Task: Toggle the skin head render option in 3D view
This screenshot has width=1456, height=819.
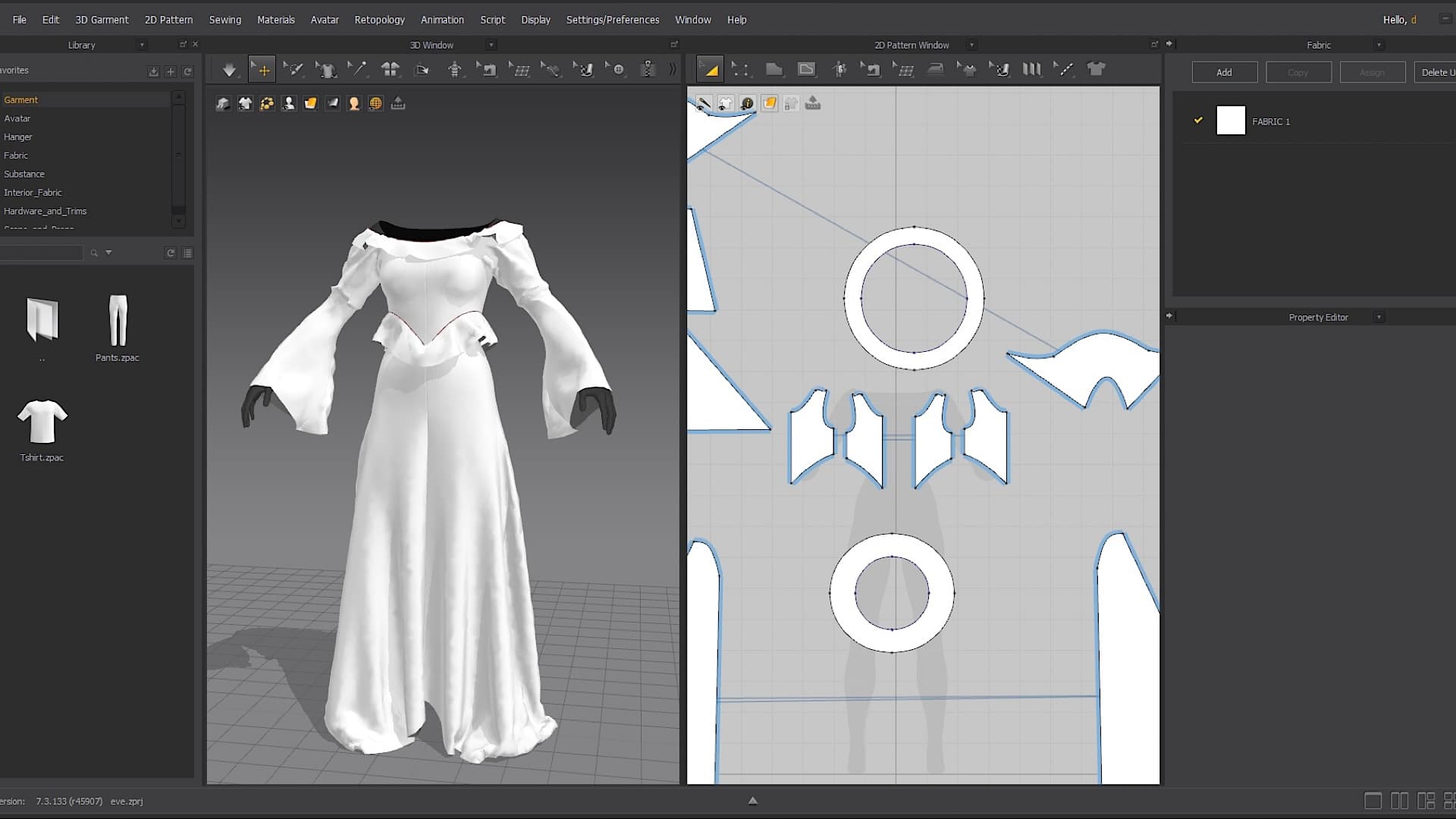Action: point(354,104)
